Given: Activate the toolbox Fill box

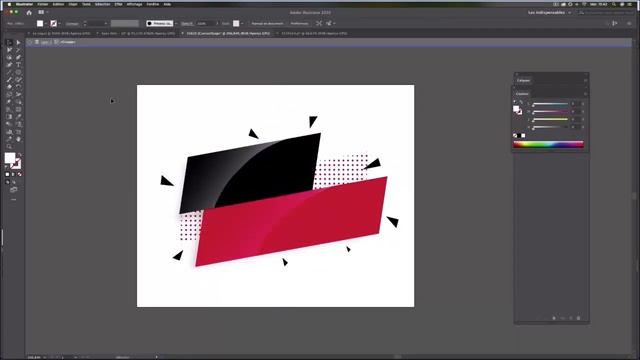Looking at the screenshot, I should [9, 157].
